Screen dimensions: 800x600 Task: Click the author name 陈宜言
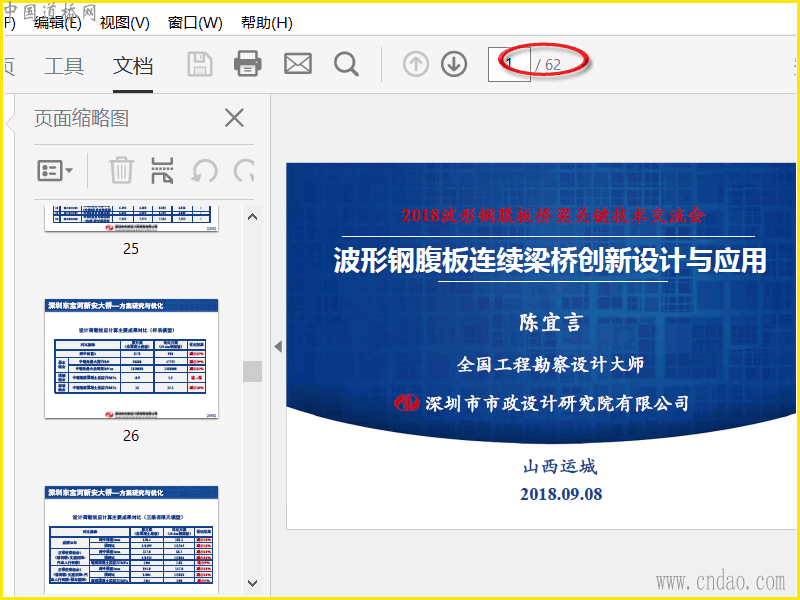point(551,322)
